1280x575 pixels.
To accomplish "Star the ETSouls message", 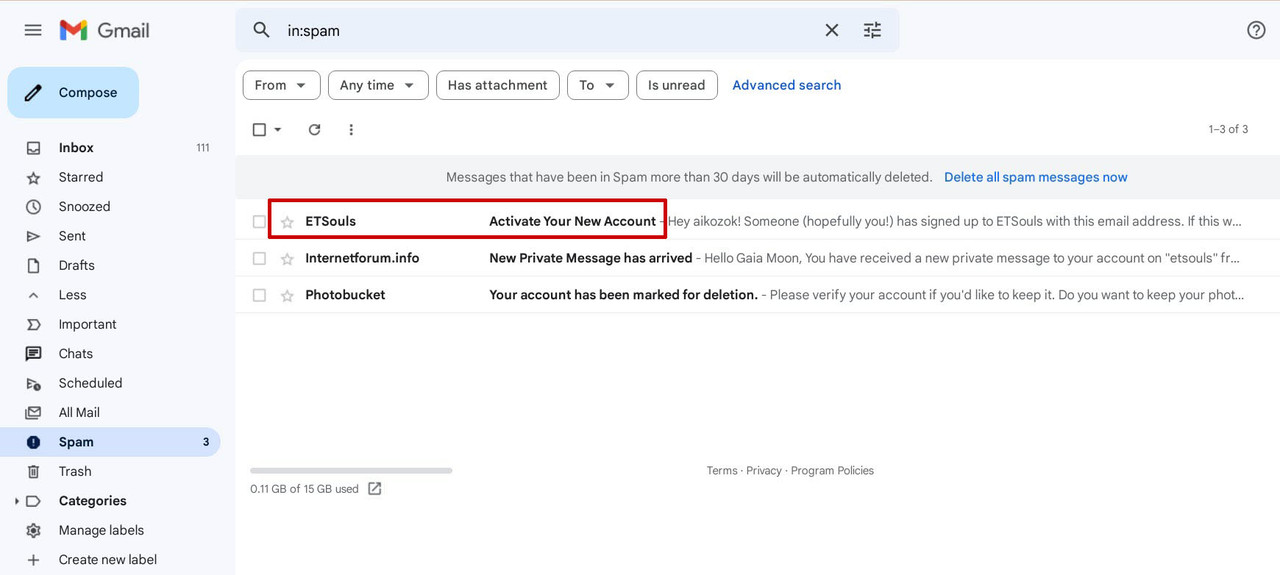I will coord(287,222).
